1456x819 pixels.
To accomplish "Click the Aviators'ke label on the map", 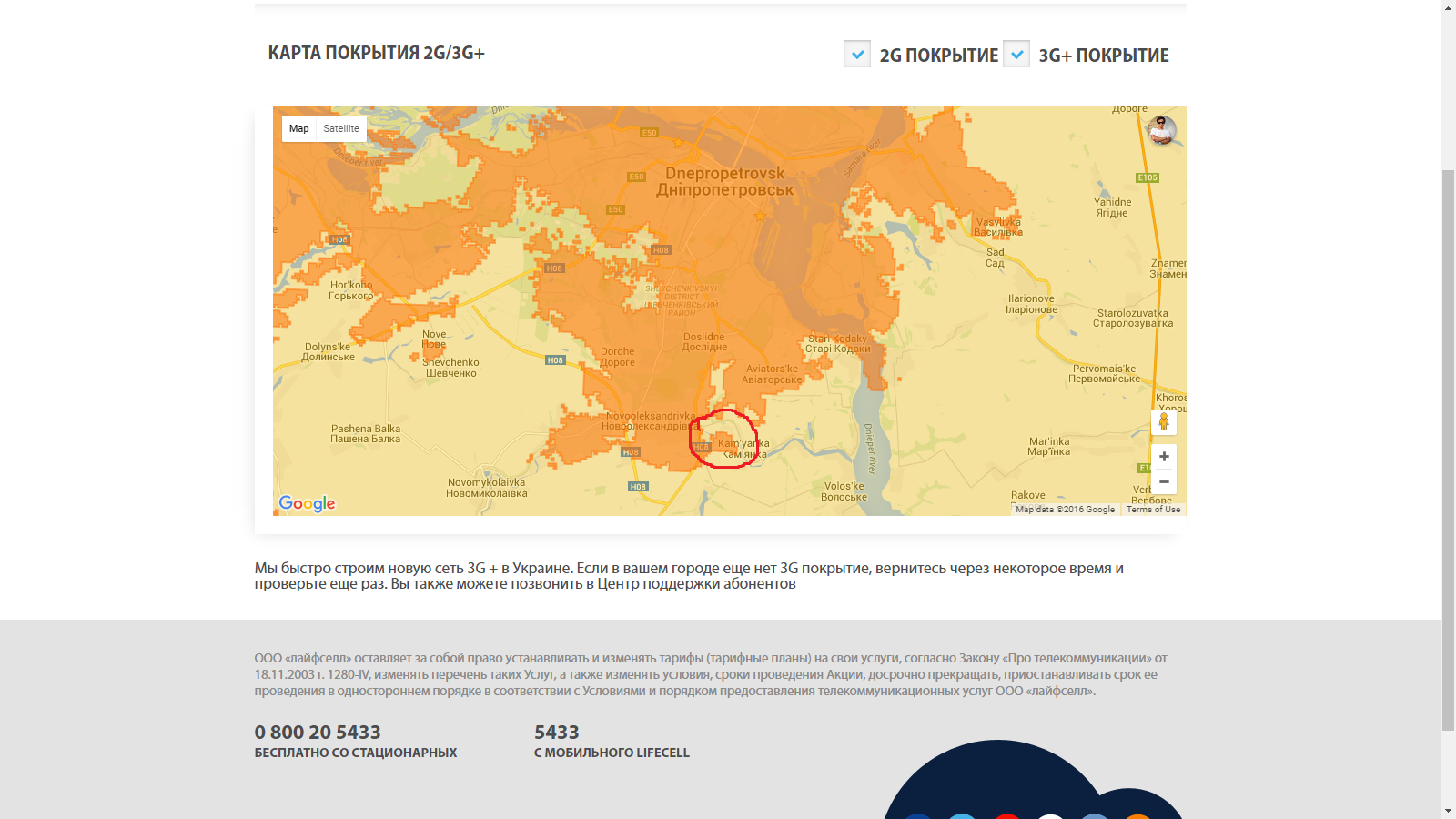I will click(x=772, y=374).
